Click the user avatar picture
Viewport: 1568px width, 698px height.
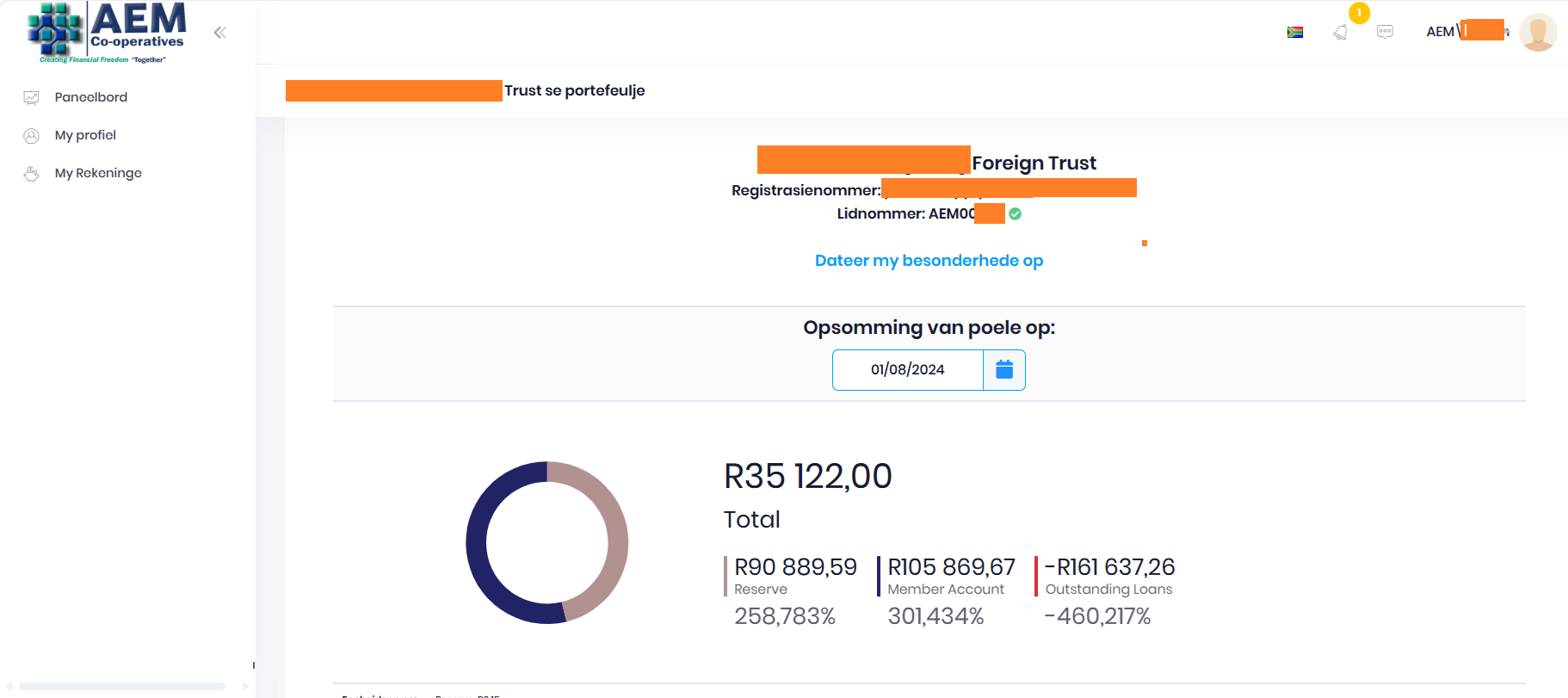1537,33
